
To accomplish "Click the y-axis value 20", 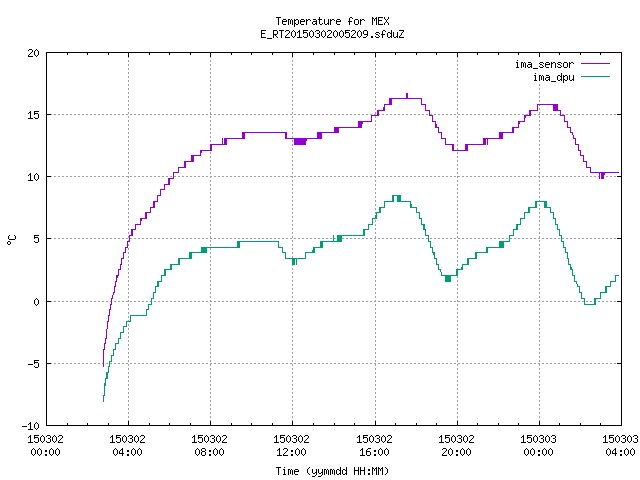I will tap(33, 53).
